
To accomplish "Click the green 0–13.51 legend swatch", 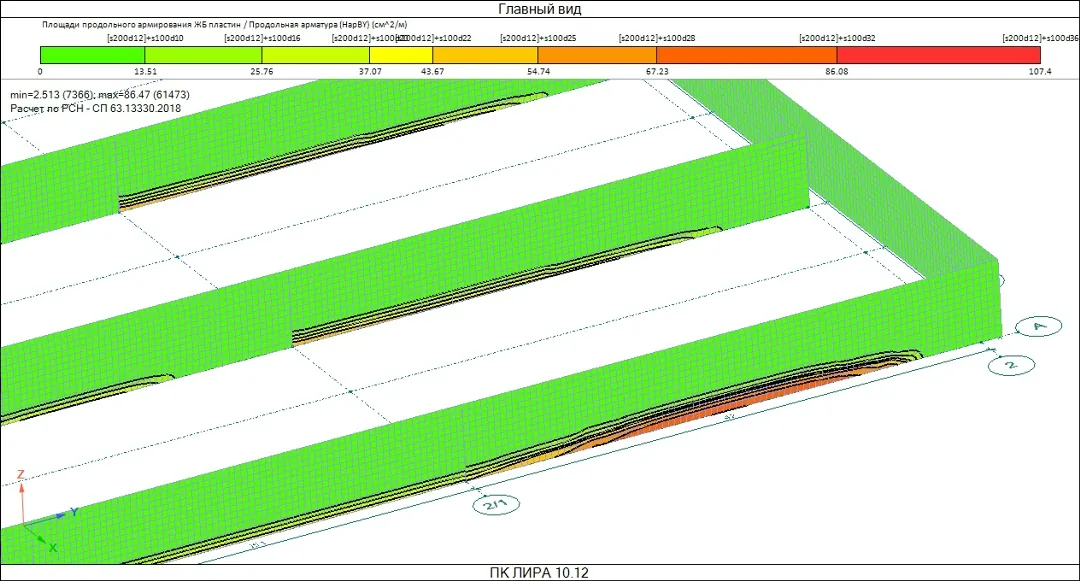I will pos(92,55).
